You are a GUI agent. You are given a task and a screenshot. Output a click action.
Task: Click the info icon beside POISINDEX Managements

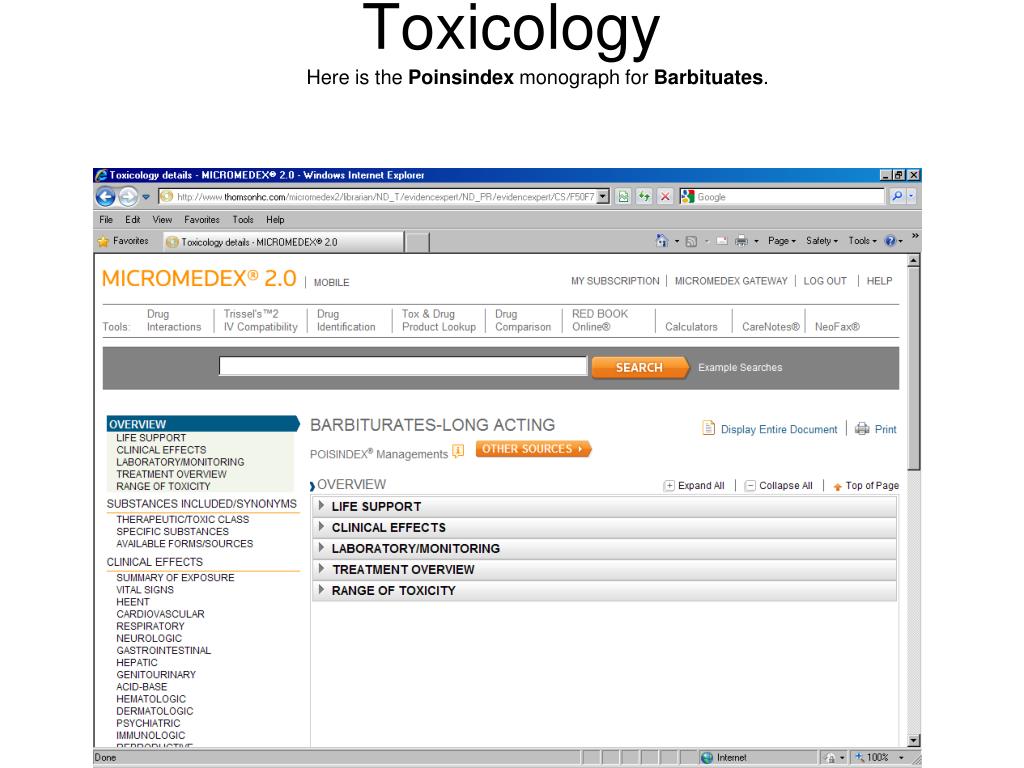pos(458,451)
